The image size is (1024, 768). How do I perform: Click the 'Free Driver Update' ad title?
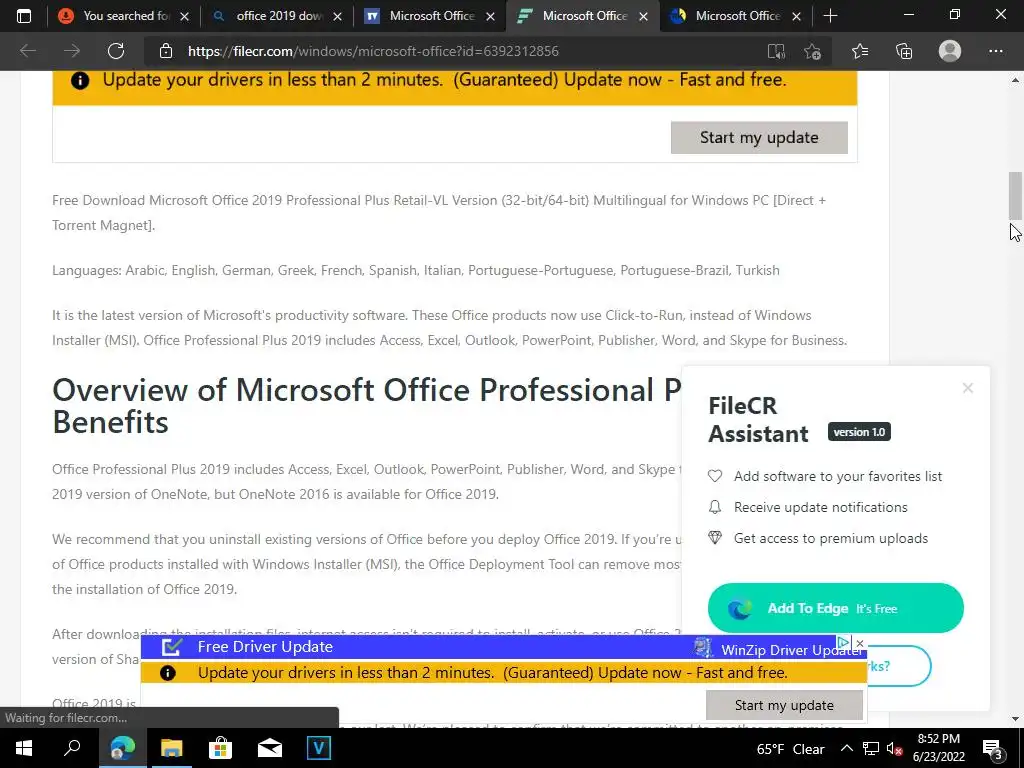pos(265,647)
